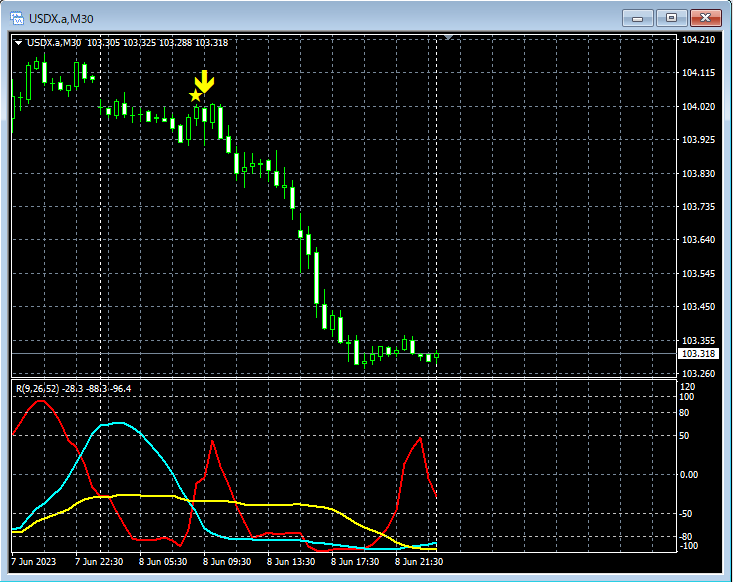Image resolution: width=734 pixels, height=582 pixels.
Task: Click the chart window icon in title bar
Action: (x=17, y=19)
